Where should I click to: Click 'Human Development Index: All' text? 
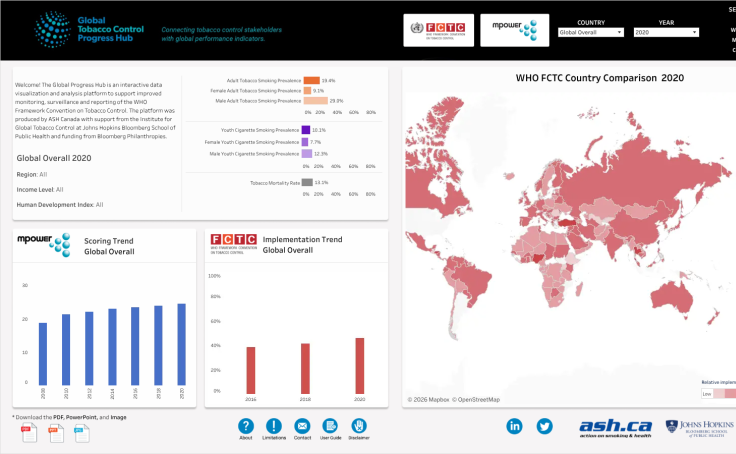click(60, 205)
